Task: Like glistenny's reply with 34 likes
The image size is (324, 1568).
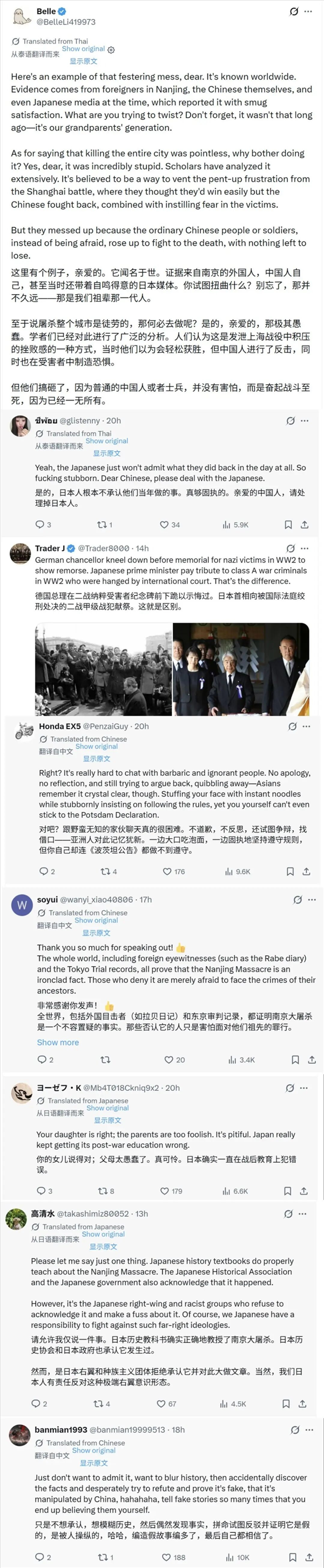Action: 170,525
